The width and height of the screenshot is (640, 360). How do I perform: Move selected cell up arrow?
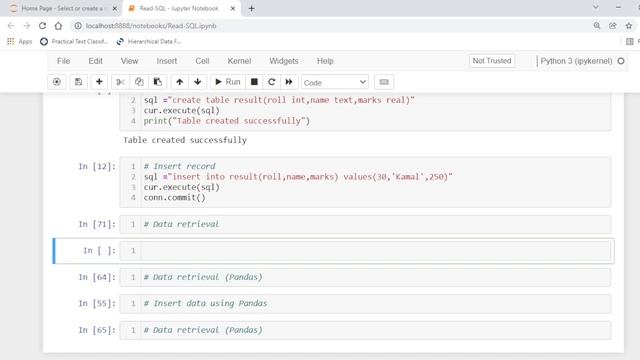pyautogui.click(x=179, y=82)
